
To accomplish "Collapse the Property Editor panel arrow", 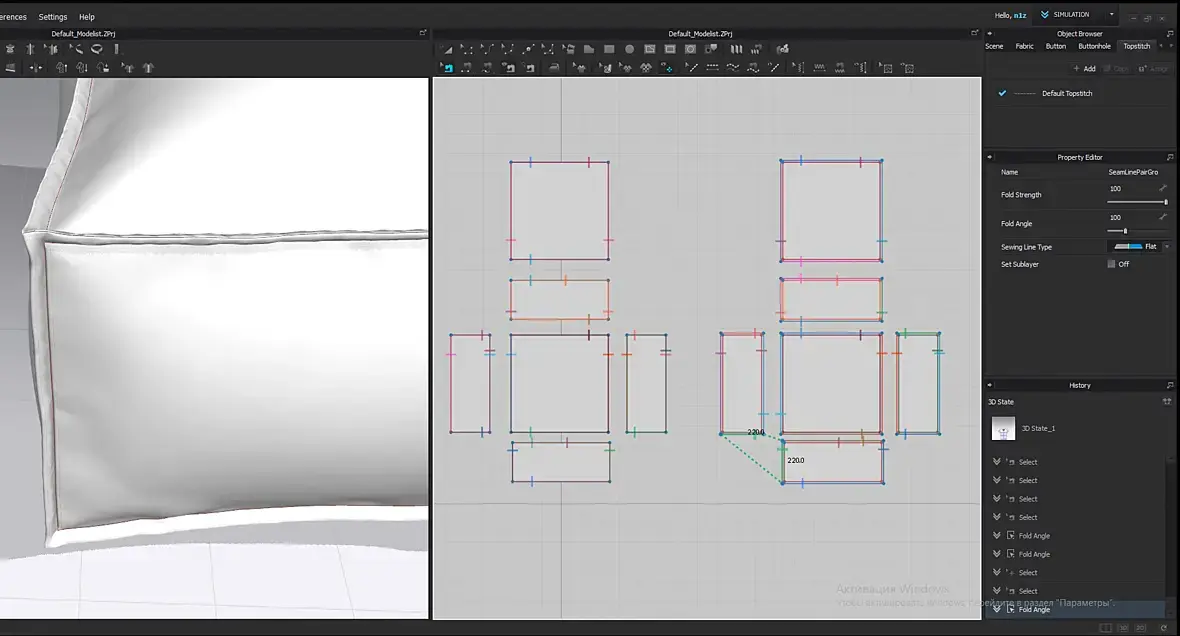I will (x=990, y=157).
